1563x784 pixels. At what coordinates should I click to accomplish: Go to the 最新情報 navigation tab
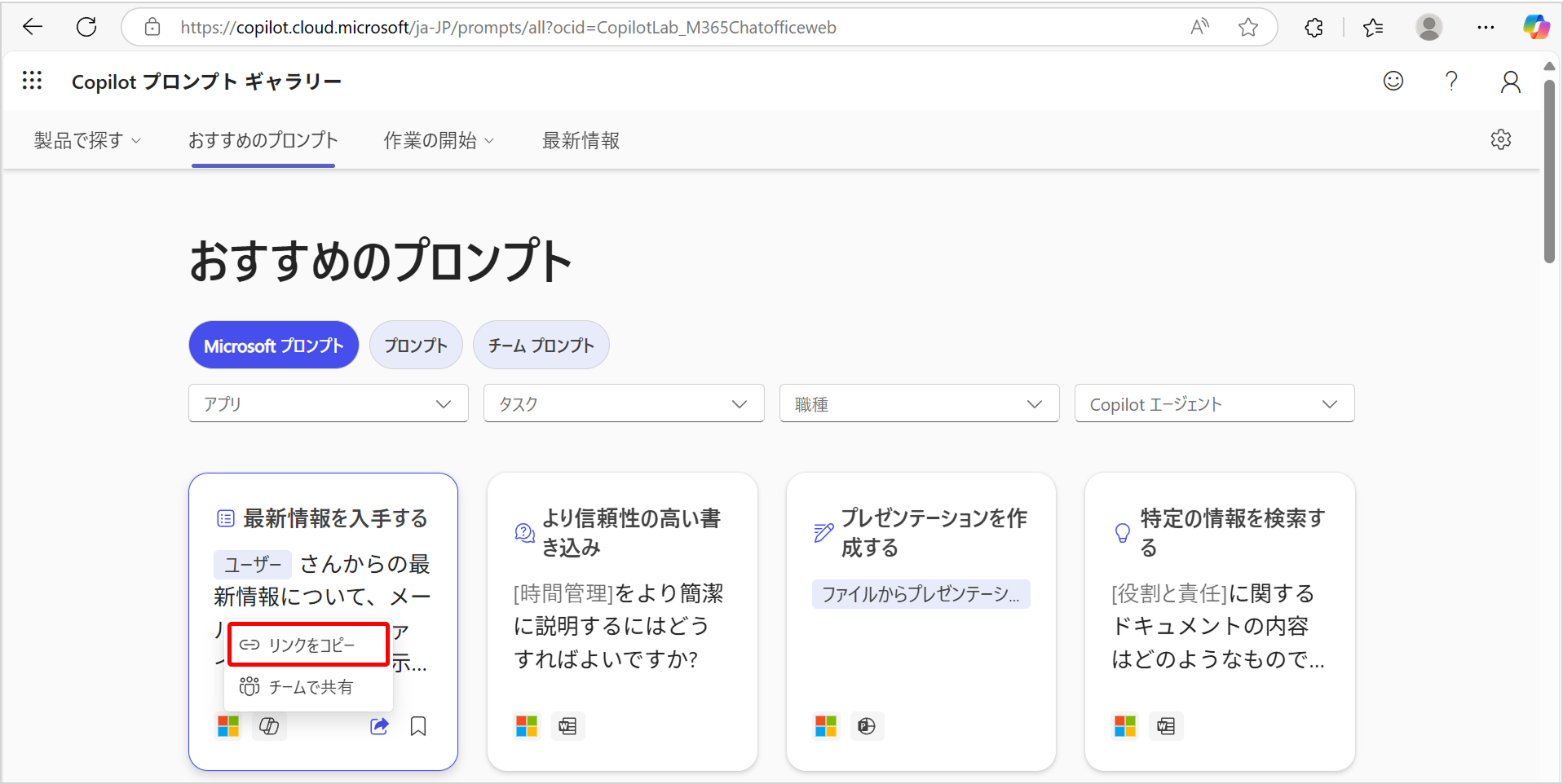[581, 141]
